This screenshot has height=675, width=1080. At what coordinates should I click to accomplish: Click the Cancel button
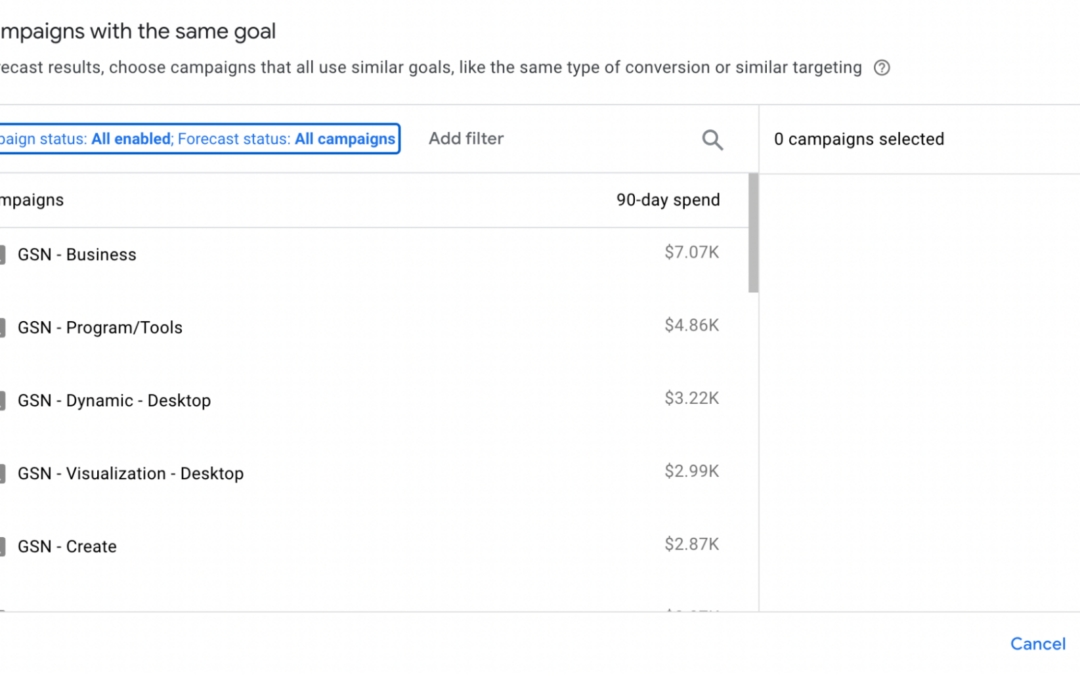coord(1038,644)
